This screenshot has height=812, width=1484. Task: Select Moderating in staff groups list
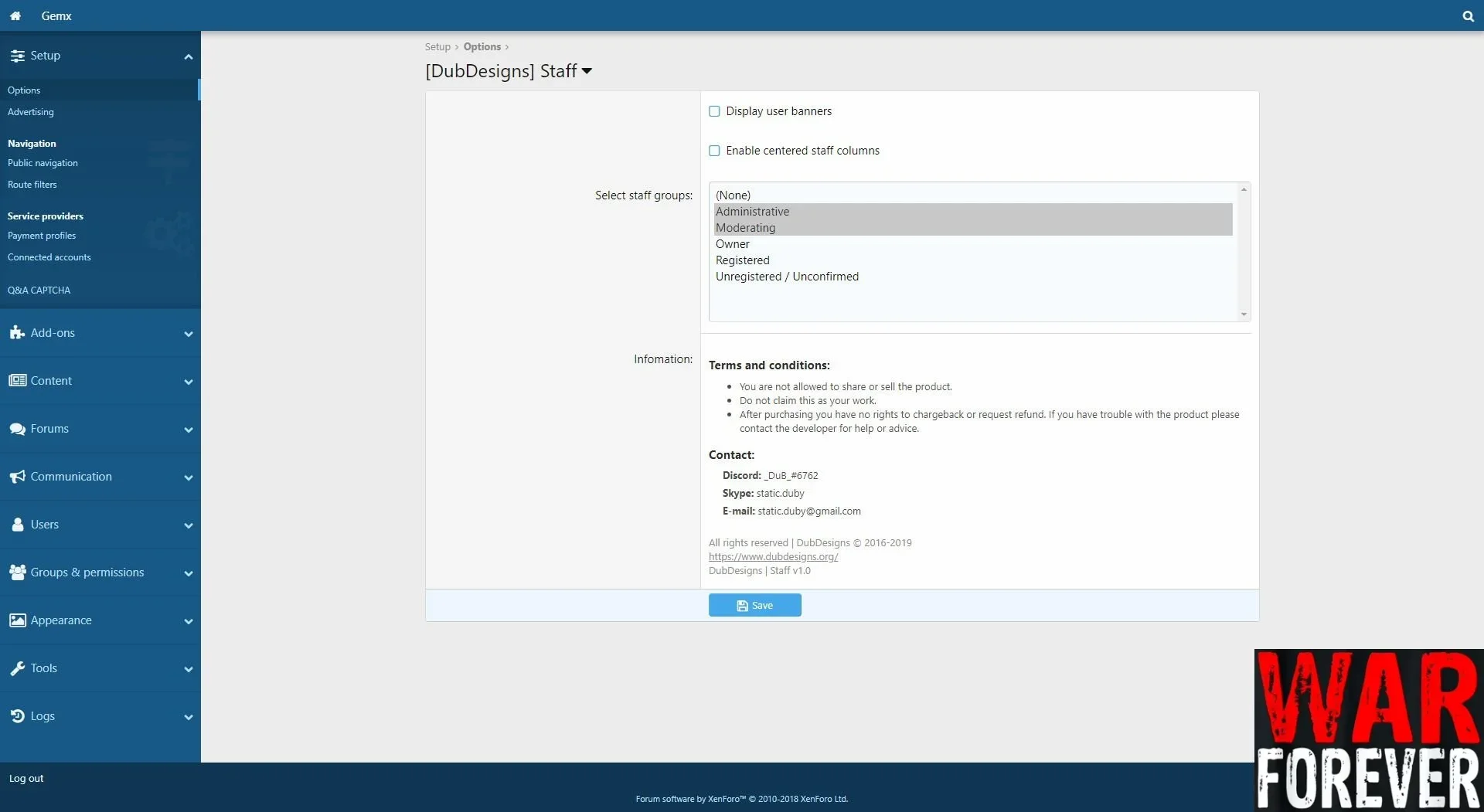(973, 228)
